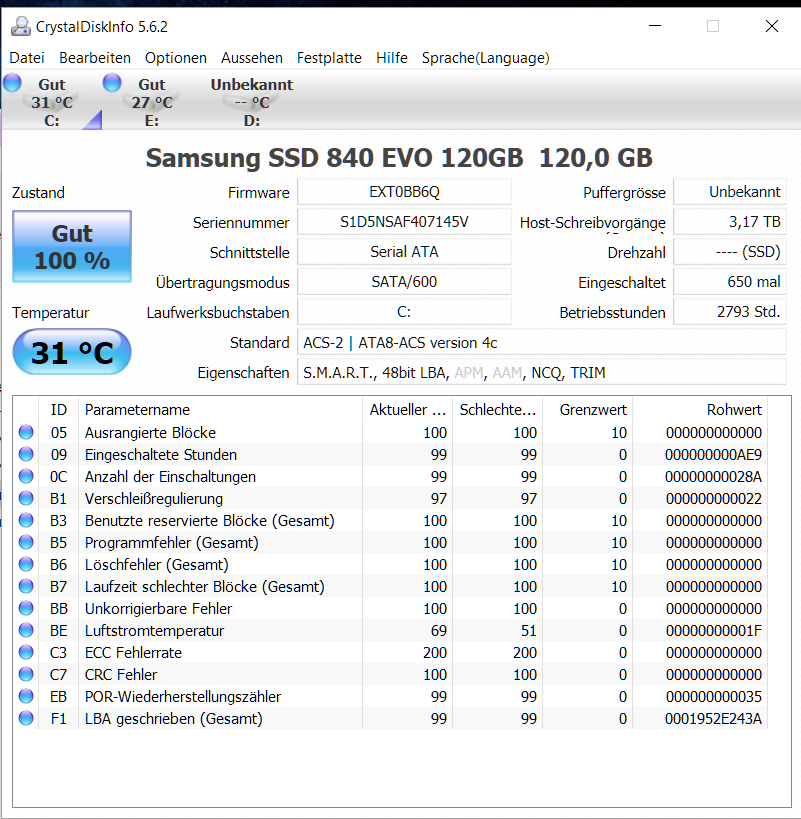Click the status icon for F1 LBA geschrieben
Image resolution: width=801 pixels, height=819 pixels.
click(26, 718)
